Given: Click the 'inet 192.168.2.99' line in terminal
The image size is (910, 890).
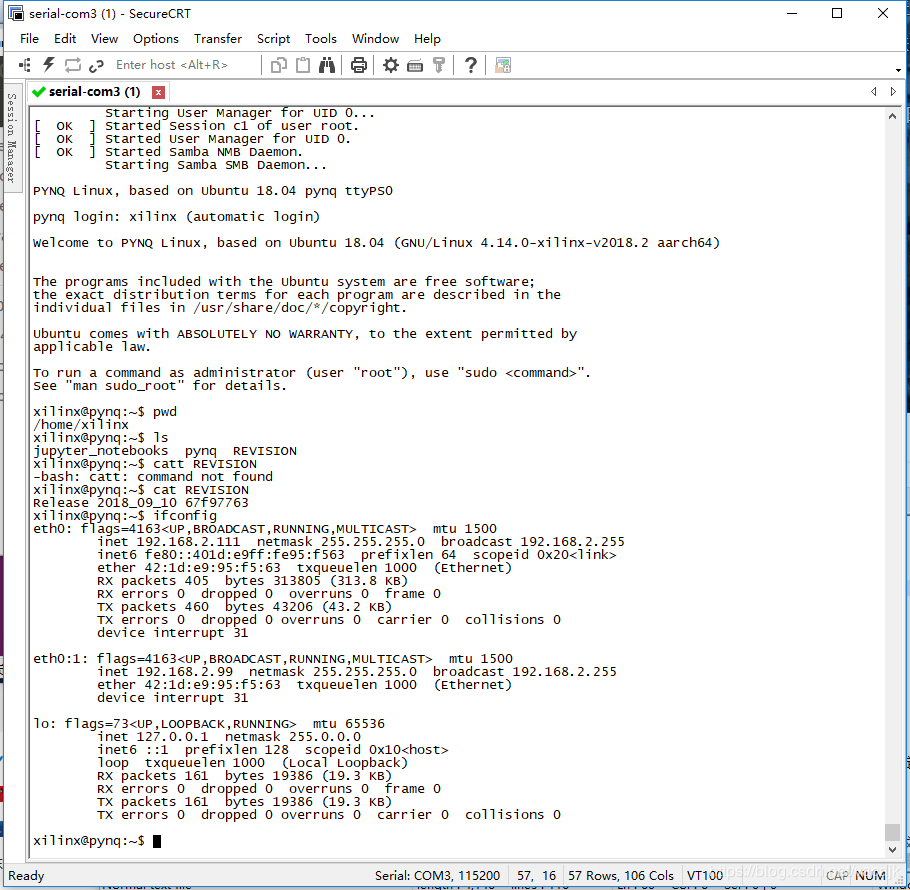Looking at the screenshot, I should click(356, 671).
